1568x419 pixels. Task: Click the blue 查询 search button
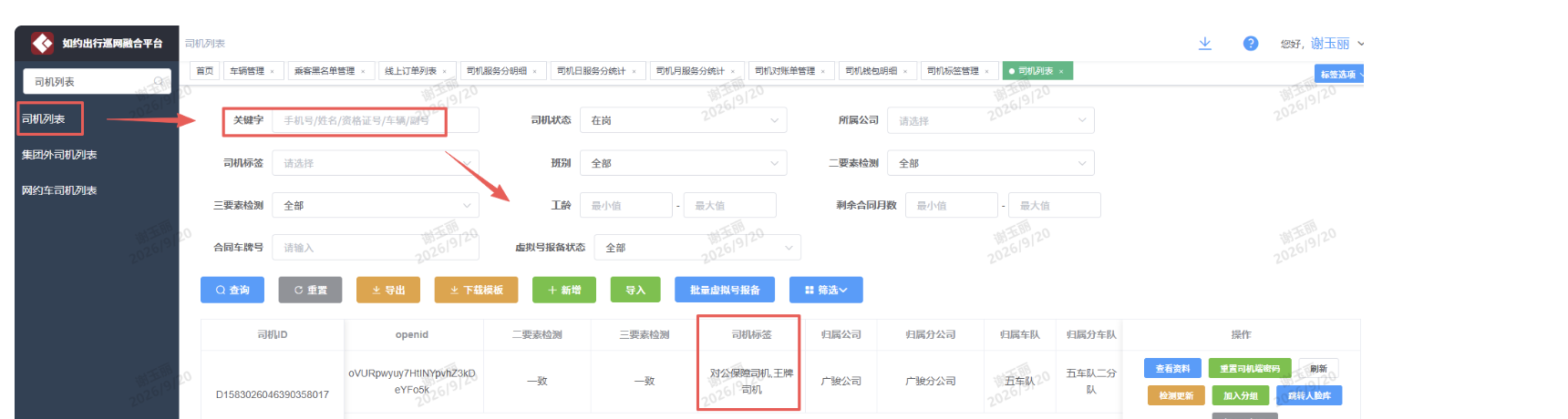[x=232, y=290]
